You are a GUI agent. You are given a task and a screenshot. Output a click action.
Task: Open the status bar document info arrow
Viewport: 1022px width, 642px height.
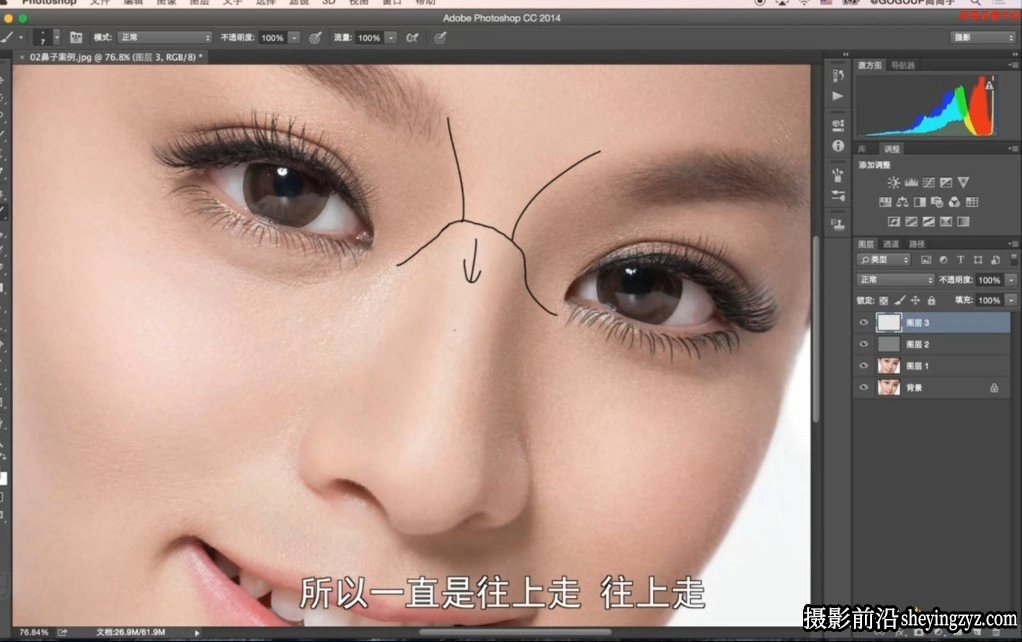click(197, 632)
